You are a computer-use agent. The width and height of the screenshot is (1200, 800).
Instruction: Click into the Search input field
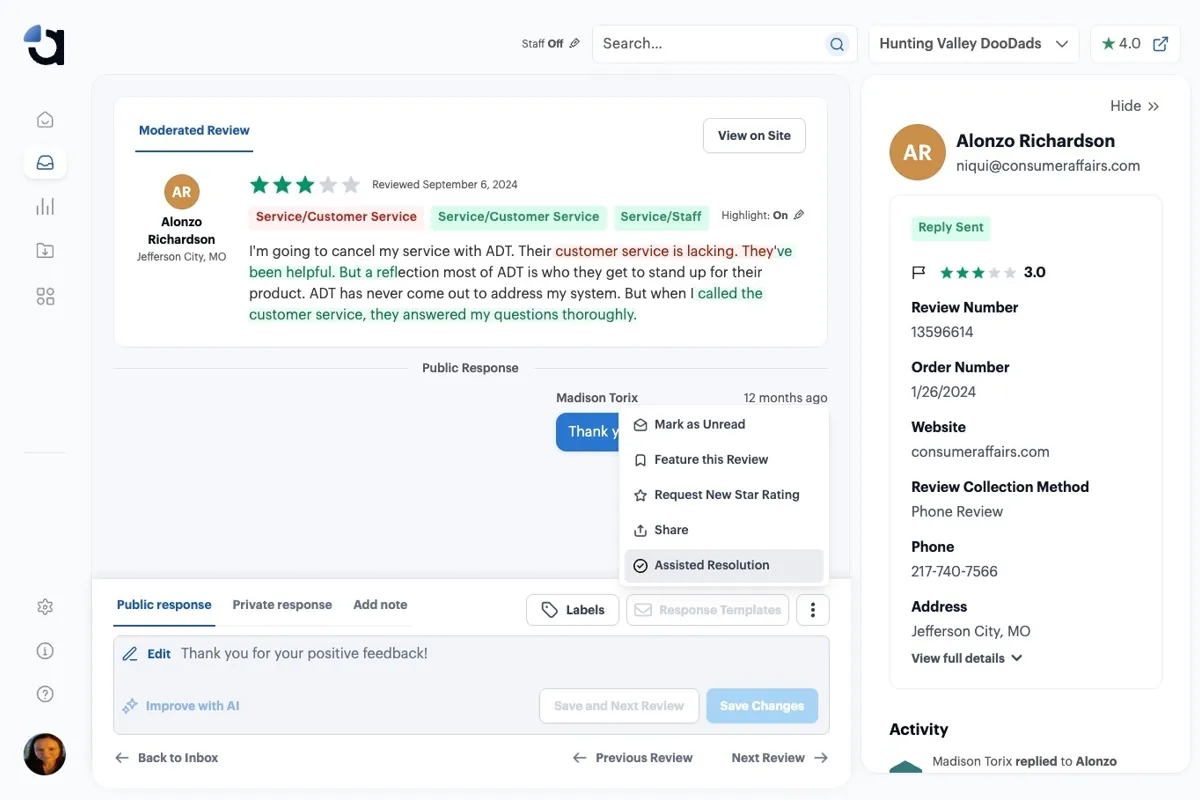[710, 44]
